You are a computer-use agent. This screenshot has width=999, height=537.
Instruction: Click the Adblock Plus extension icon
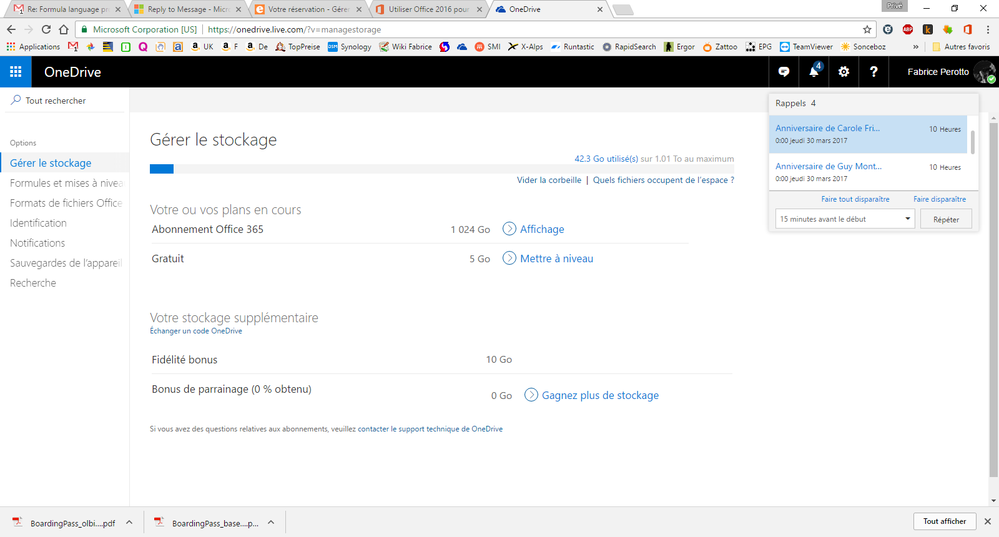[x=908, y=29]
